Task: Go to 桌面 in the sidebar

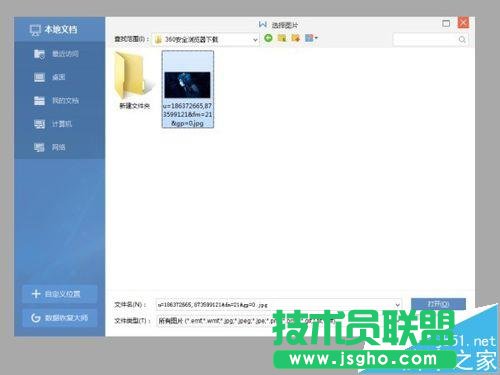Action: tap(50, 77)
